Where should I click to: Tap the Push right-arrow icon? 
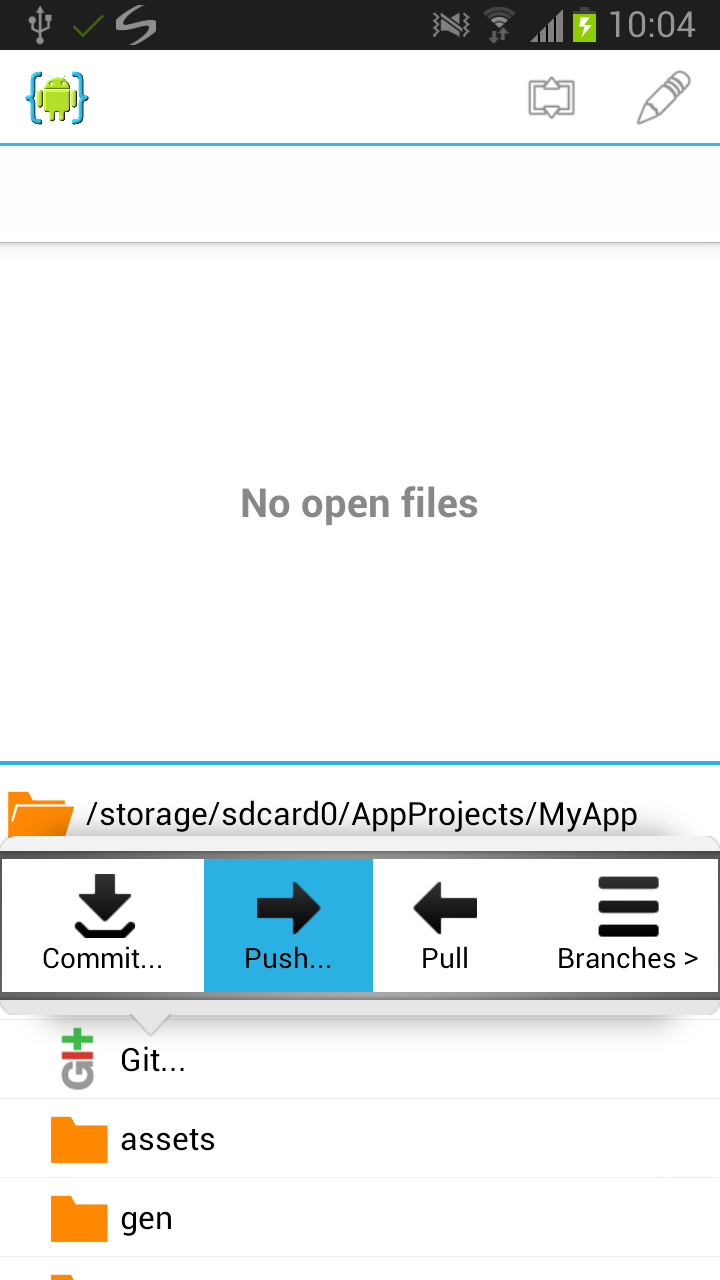[288, 907]
